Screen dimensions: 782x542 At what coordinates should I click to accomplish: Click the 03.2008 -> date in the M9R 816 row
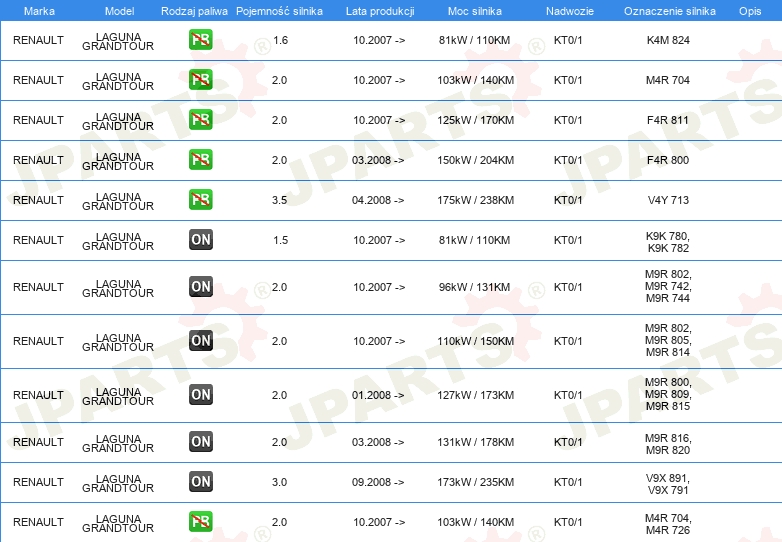(378, 442)
